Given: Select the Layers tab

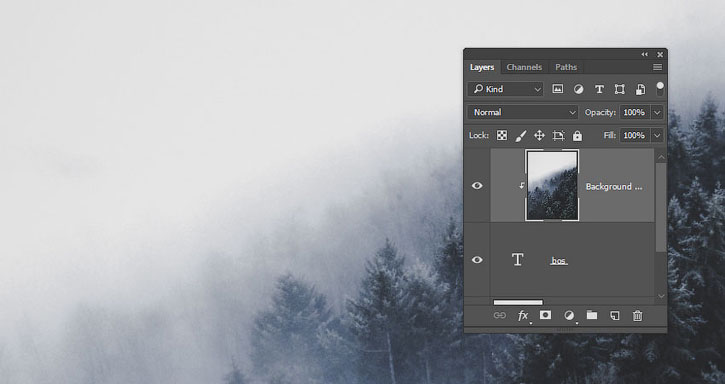Looking at the screenshot, I should (x=482, y=67).
